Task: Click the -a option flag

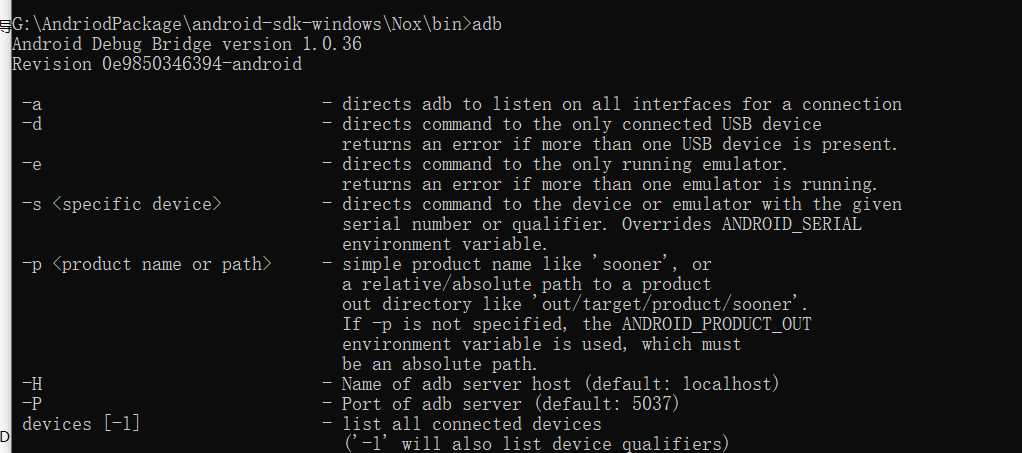Action: pyautogui.click(x=32, y=104)
